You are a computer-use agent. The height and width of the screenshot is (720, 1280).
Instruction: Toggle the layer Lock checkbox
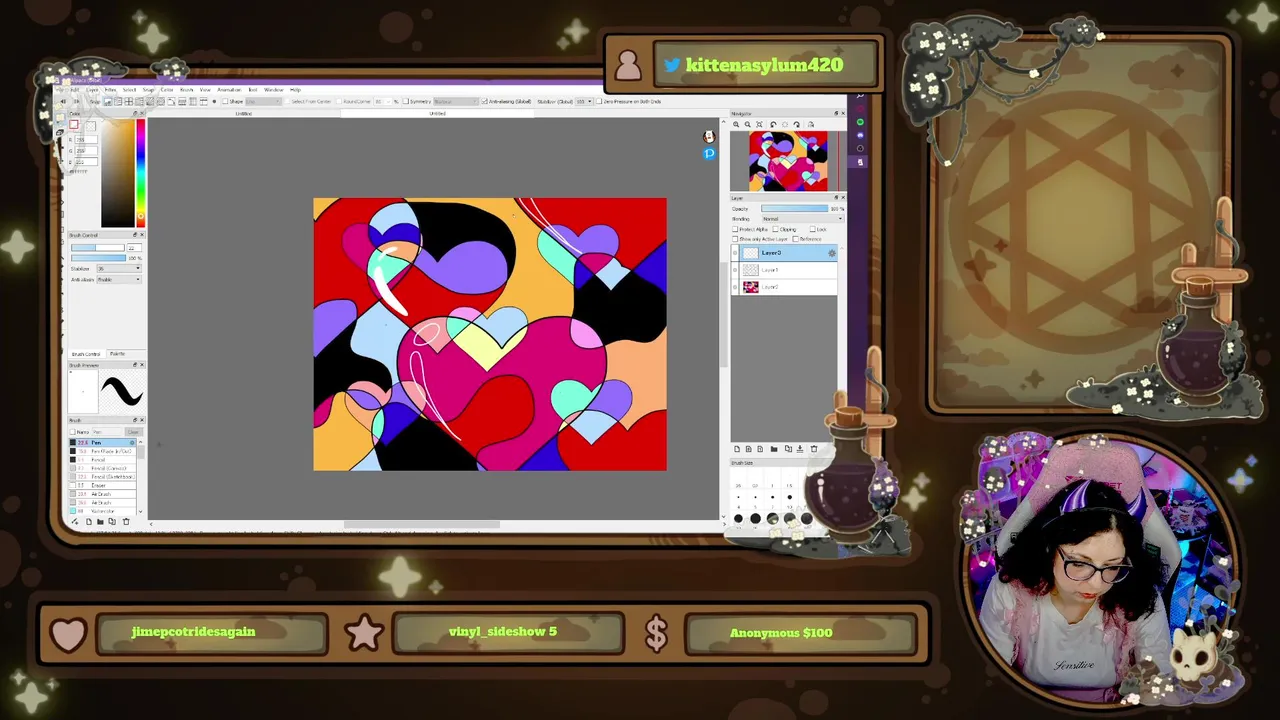[x=813, y=229]
